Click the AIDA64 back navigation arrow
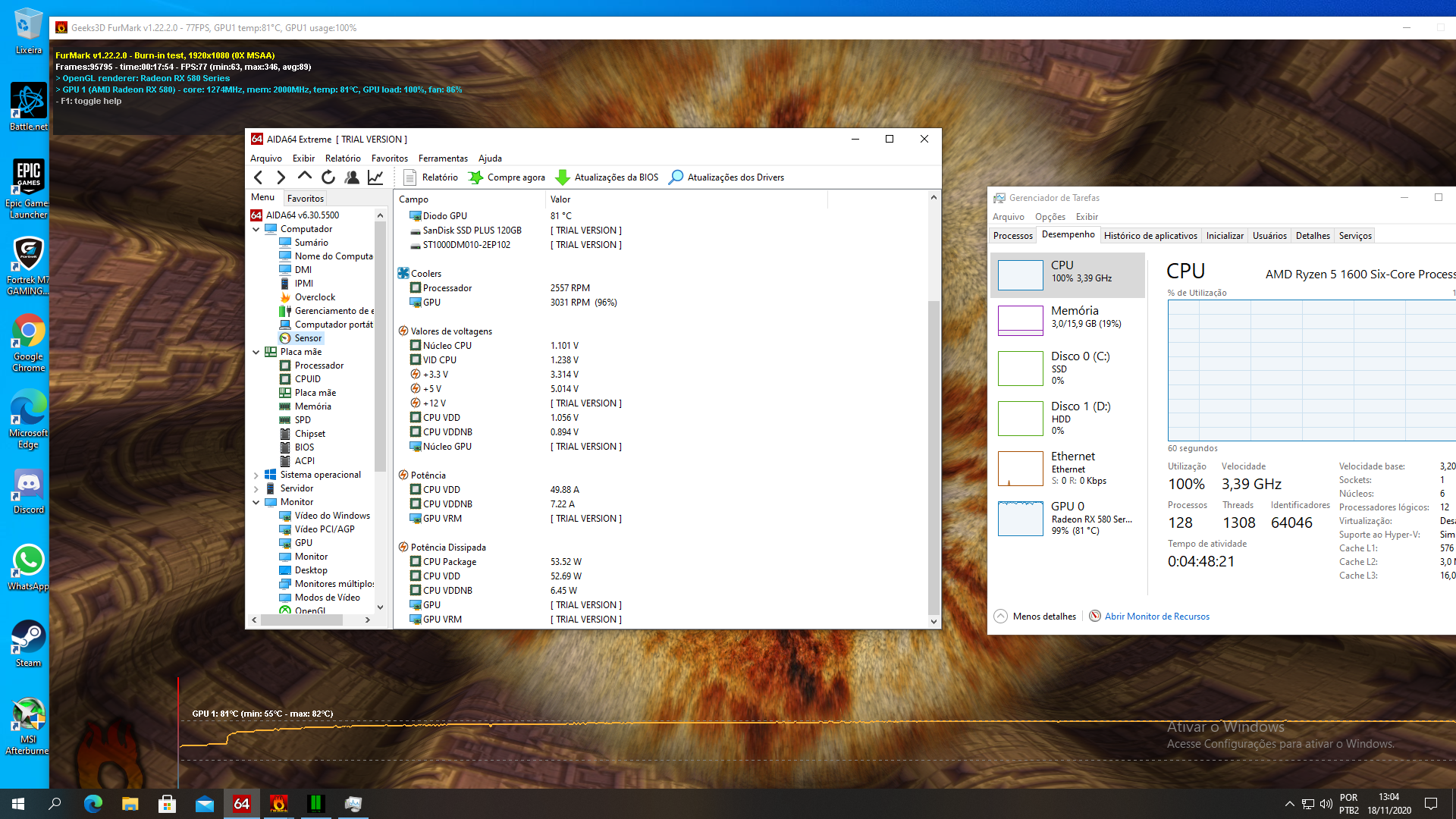 tap(259, 177)
